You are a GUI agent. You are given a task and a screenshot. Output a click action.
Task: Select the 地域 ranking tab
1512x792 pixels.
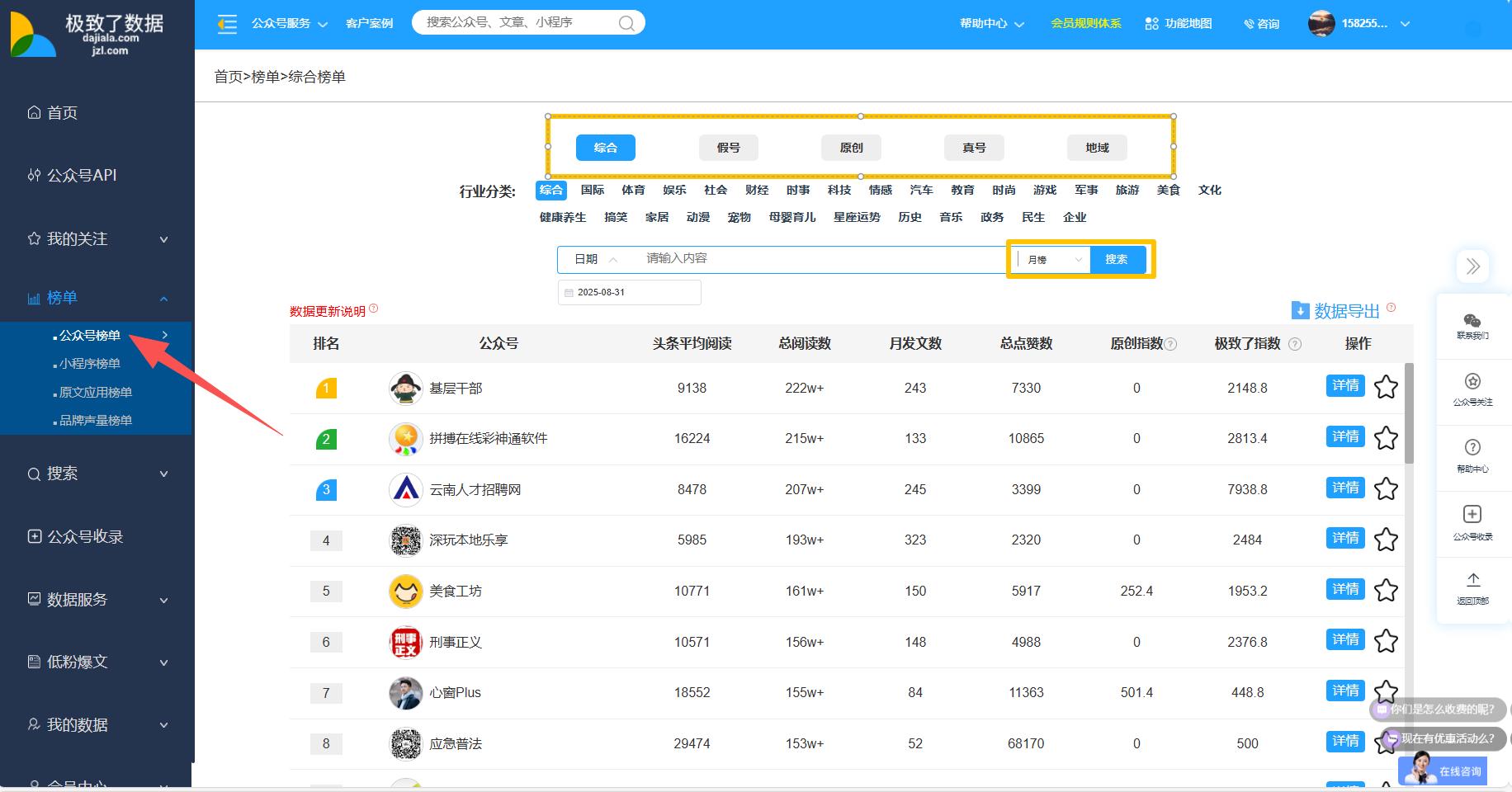point(1098,148)
